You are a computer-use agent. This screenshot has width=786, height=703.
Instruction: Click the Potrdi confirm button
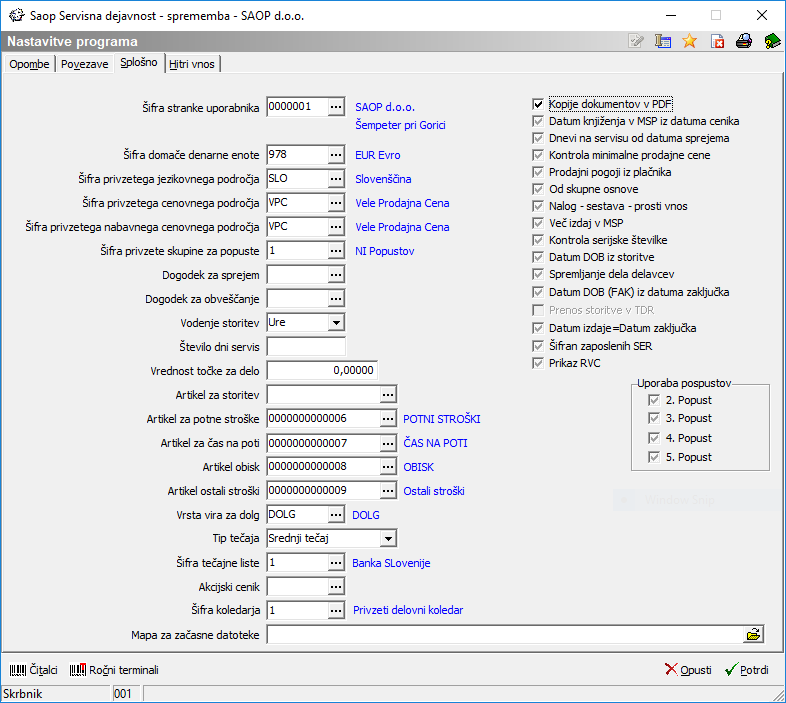(747, 670)
